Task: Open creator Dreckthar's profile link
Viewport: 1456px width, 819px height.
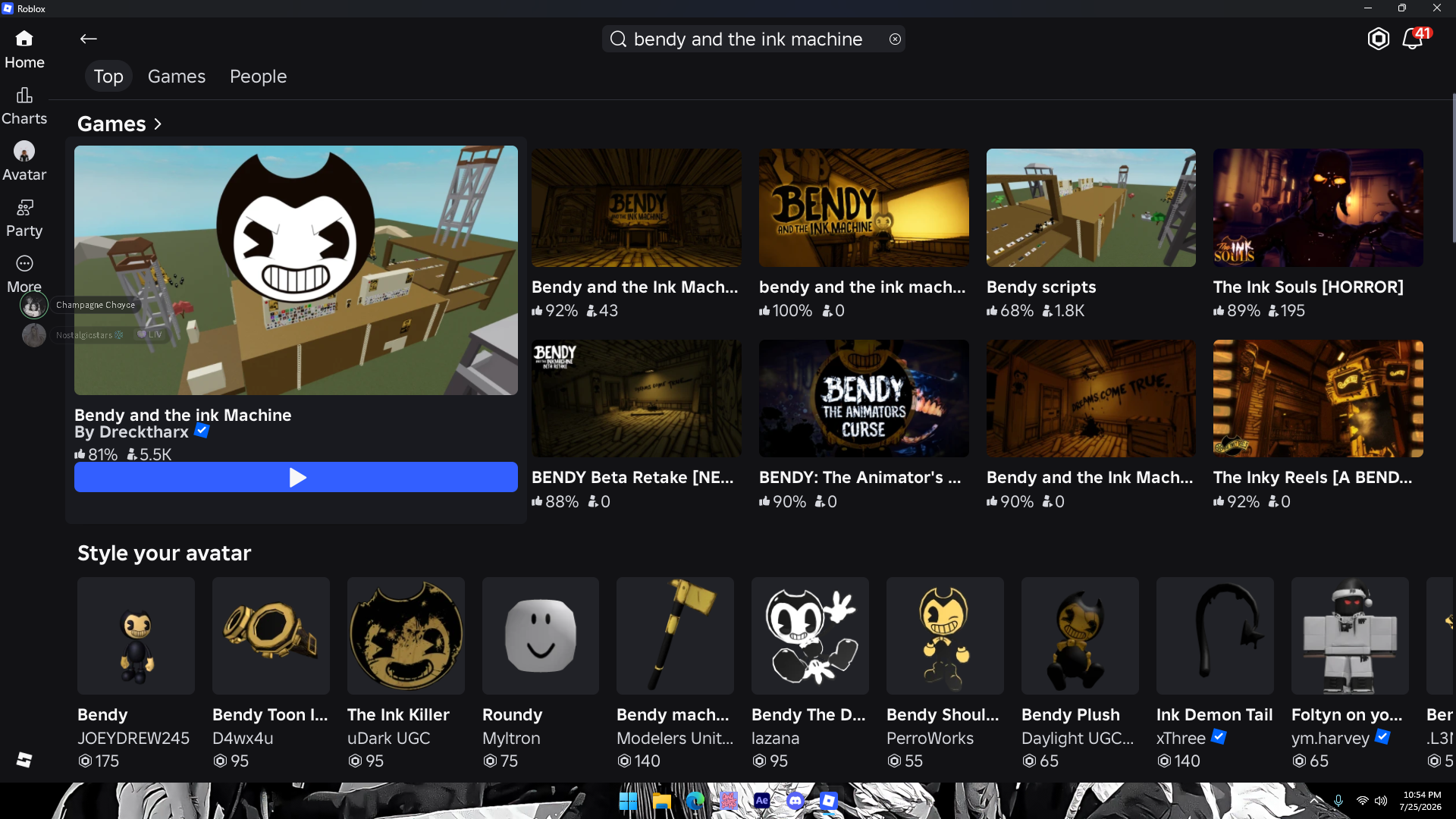Action: (132, 432)
